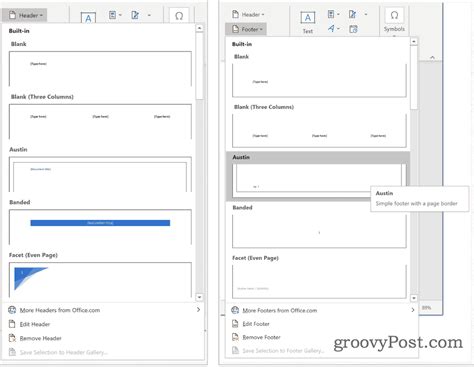Open More Headers from Office.com
474x367 pixels.
point(103,310)
